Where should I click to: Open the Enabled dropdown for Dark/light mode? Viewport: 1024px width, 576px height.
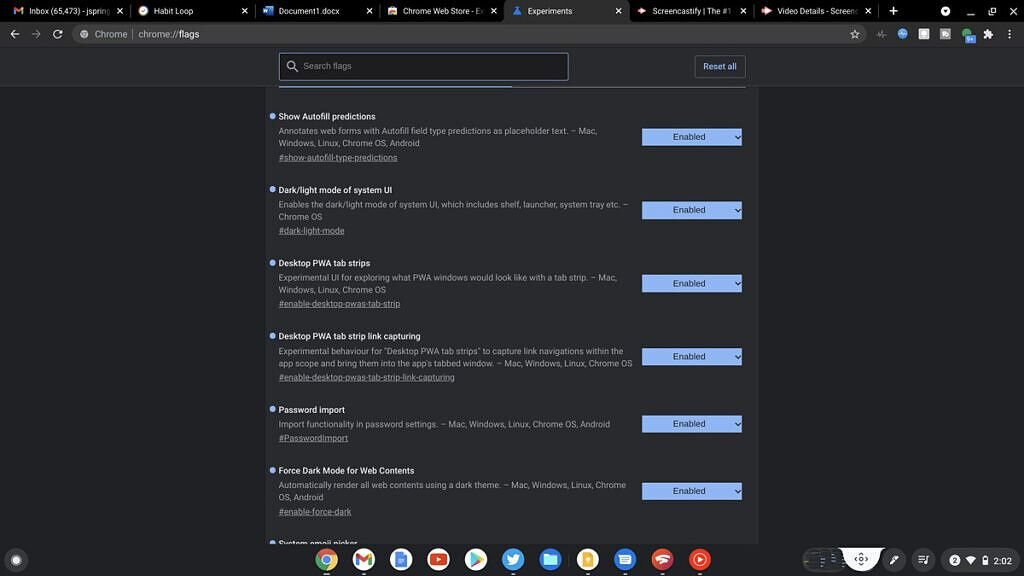point(691,210)
